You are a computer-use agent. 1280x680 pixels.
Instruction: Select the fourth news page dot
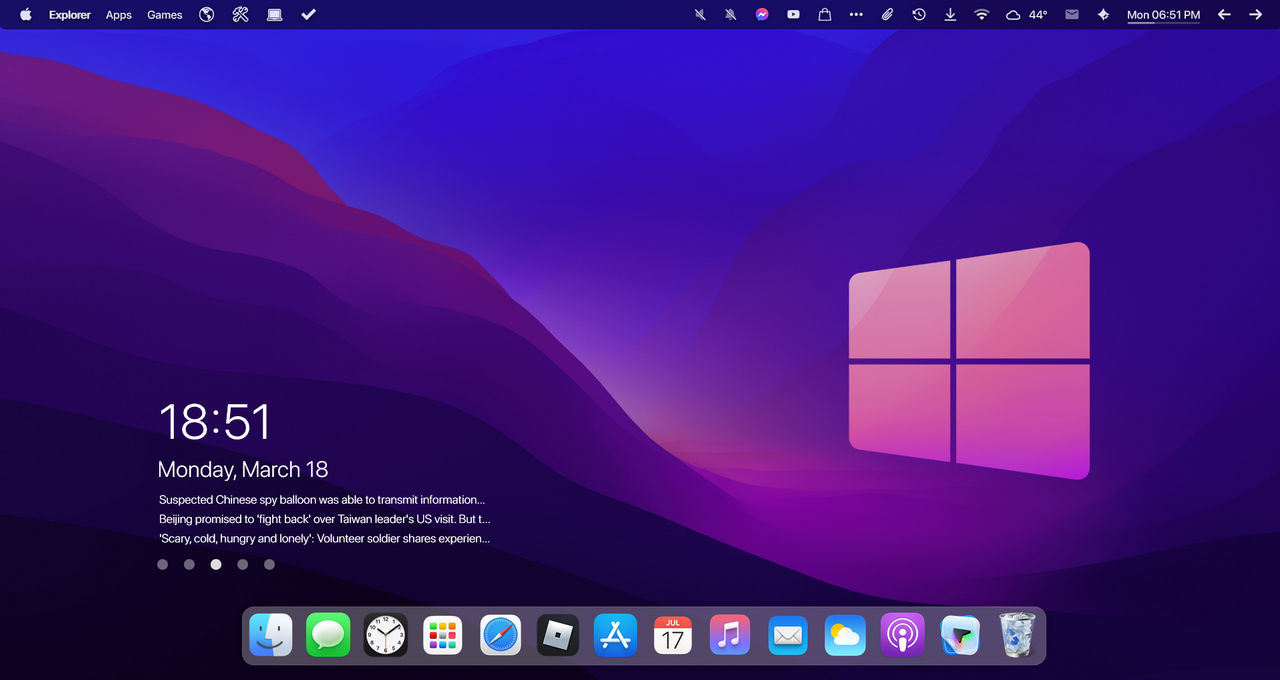tap(242, 564)
